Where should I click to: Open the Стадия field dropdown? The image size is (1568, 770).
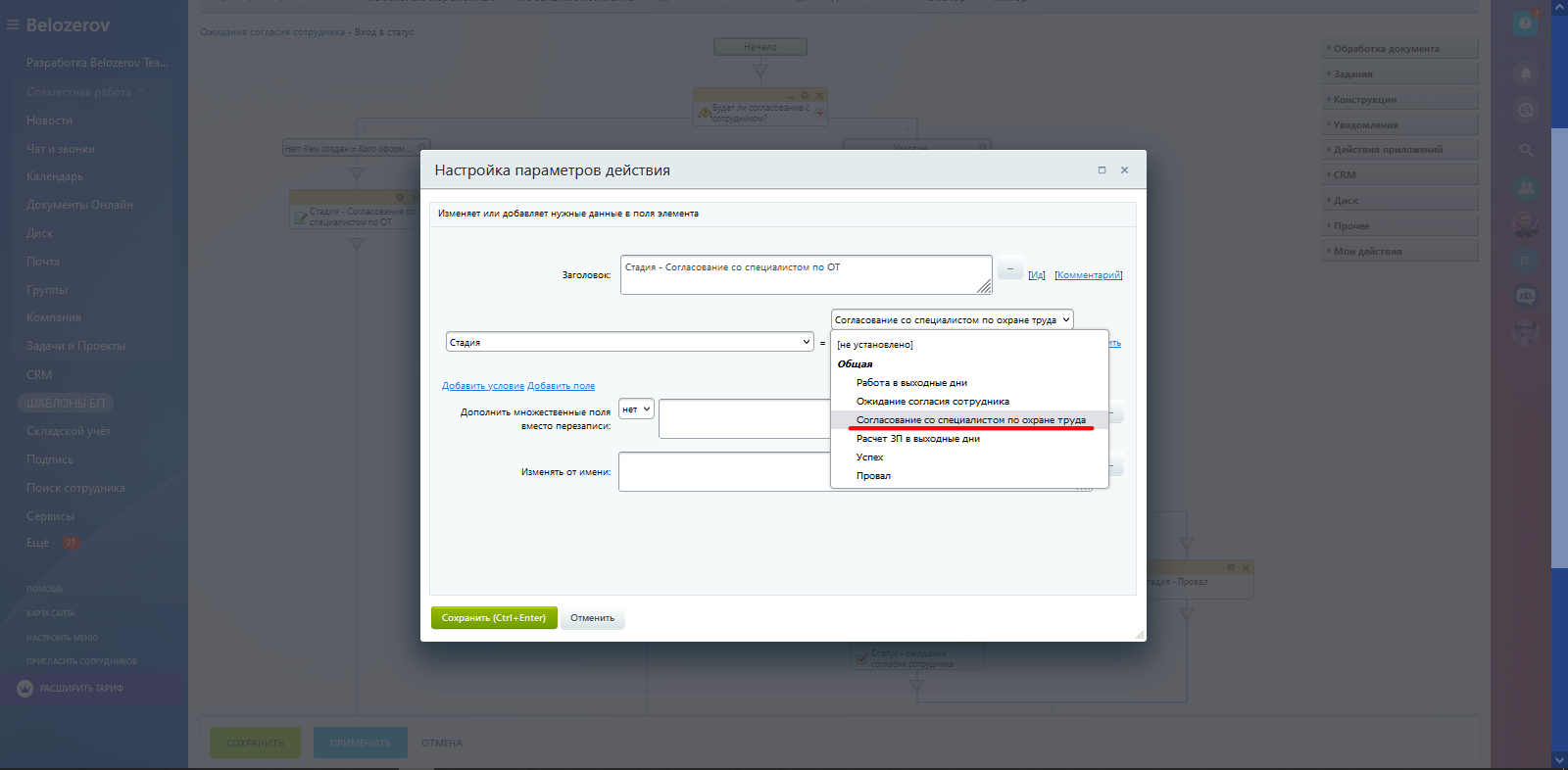tap(630, 342)
